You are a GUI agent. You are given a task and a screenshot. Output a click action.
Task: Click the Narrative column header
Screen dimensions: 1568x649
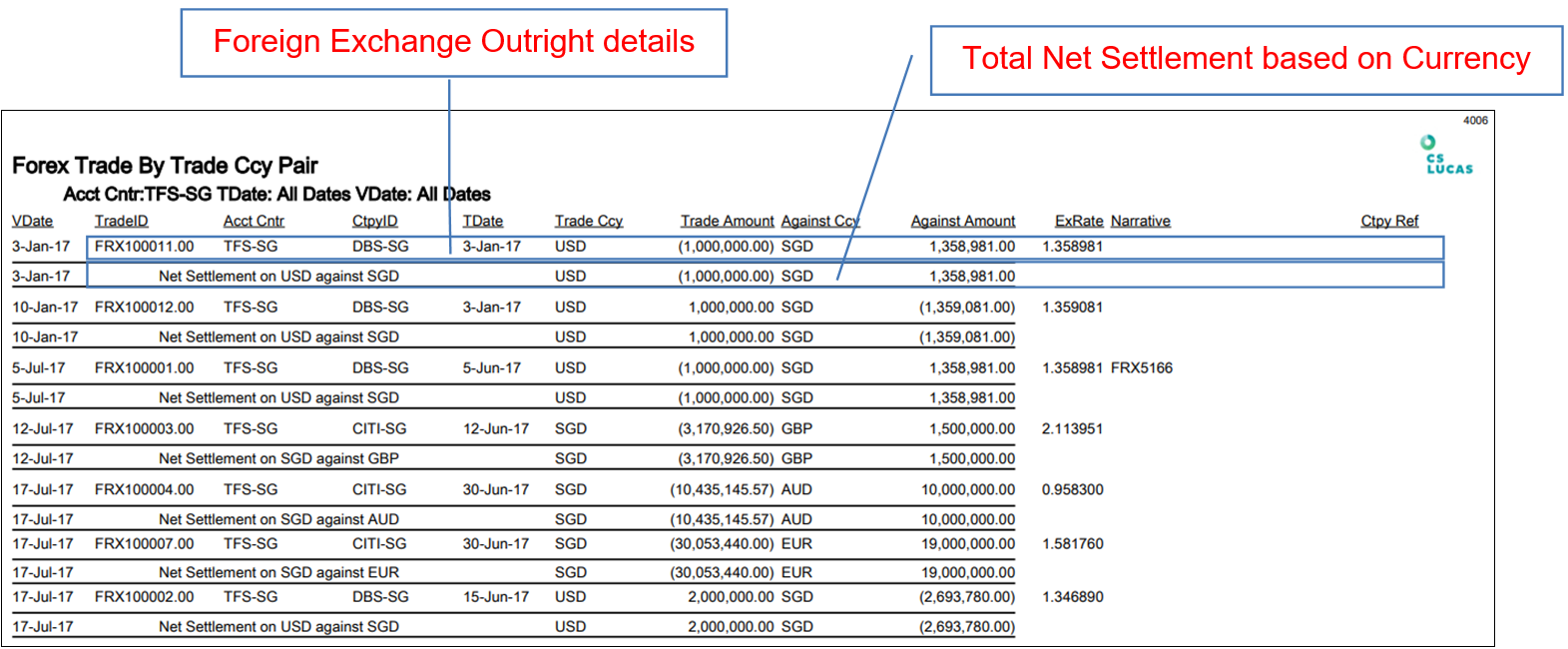tap(1140, 221)
